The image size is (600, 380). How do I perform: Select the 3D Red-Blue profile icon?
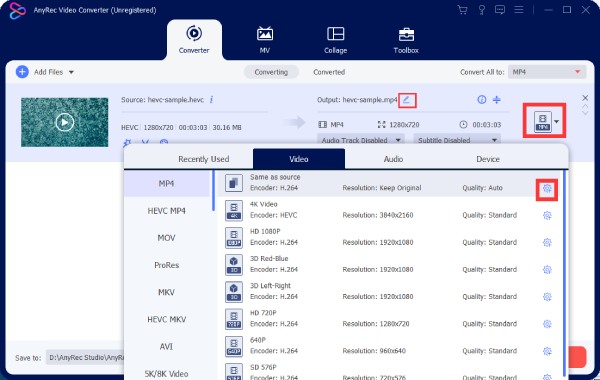pyautogui.click(x=234, y=264)
